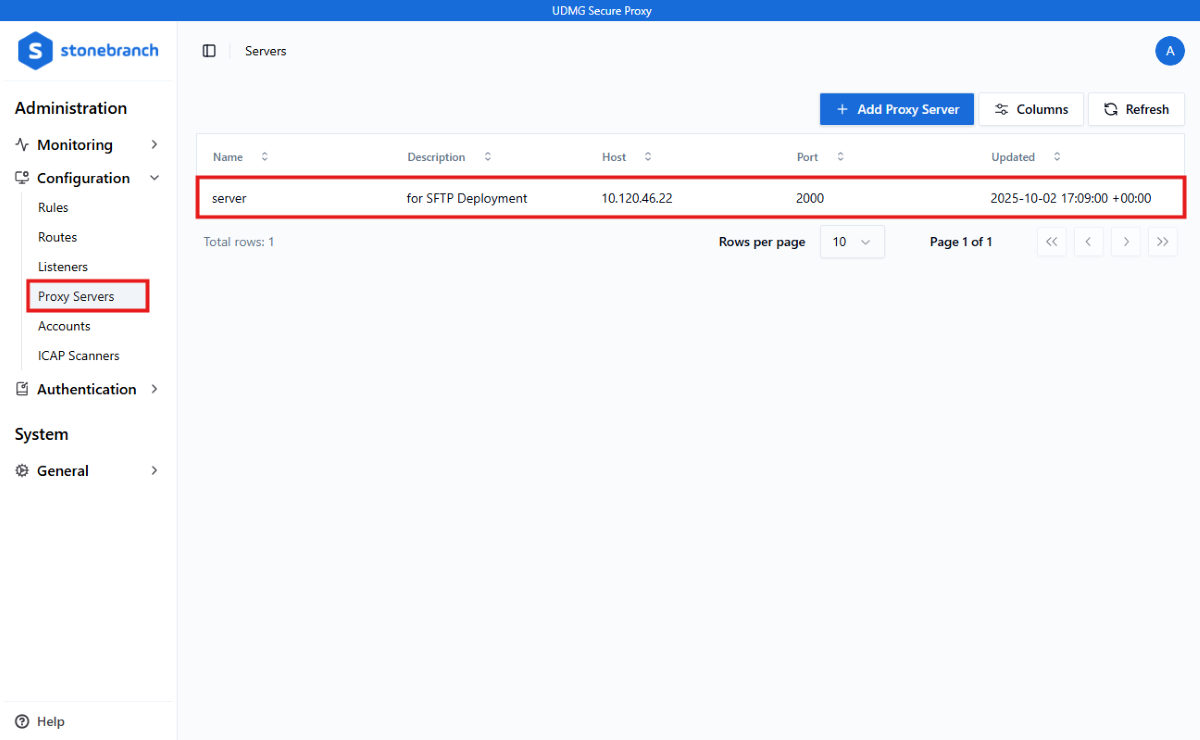Select Proxy Servers in the sidebar
This screenshot has width=1200, height=740.
pos(73,296)
